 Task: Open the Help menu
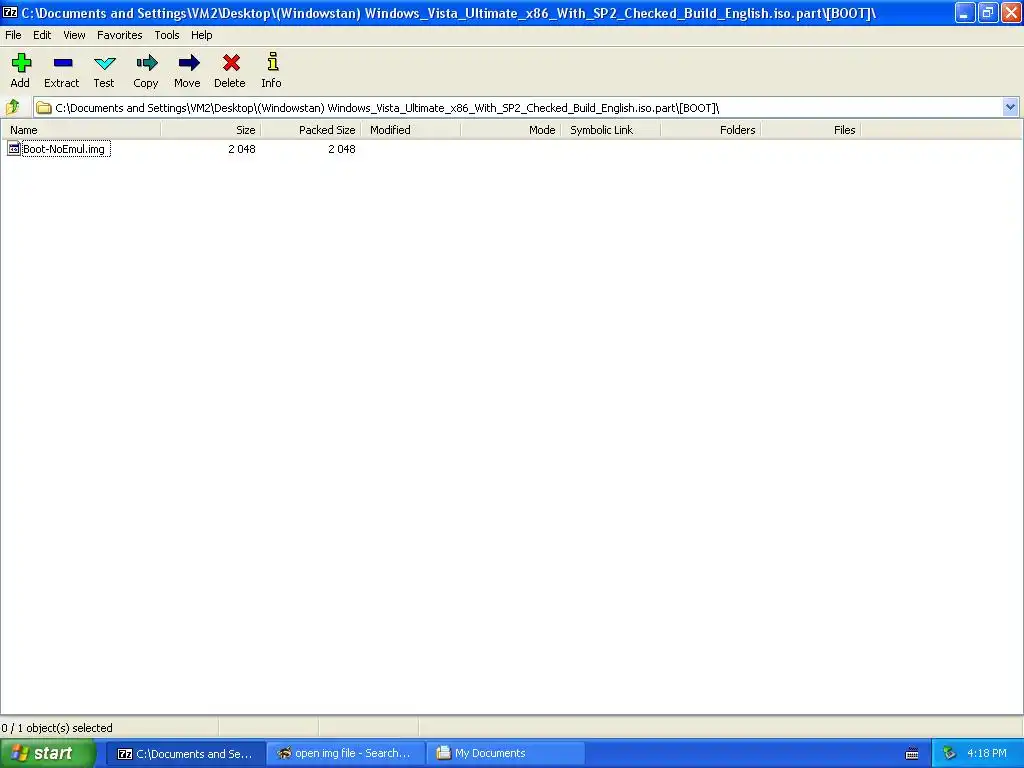201,35
